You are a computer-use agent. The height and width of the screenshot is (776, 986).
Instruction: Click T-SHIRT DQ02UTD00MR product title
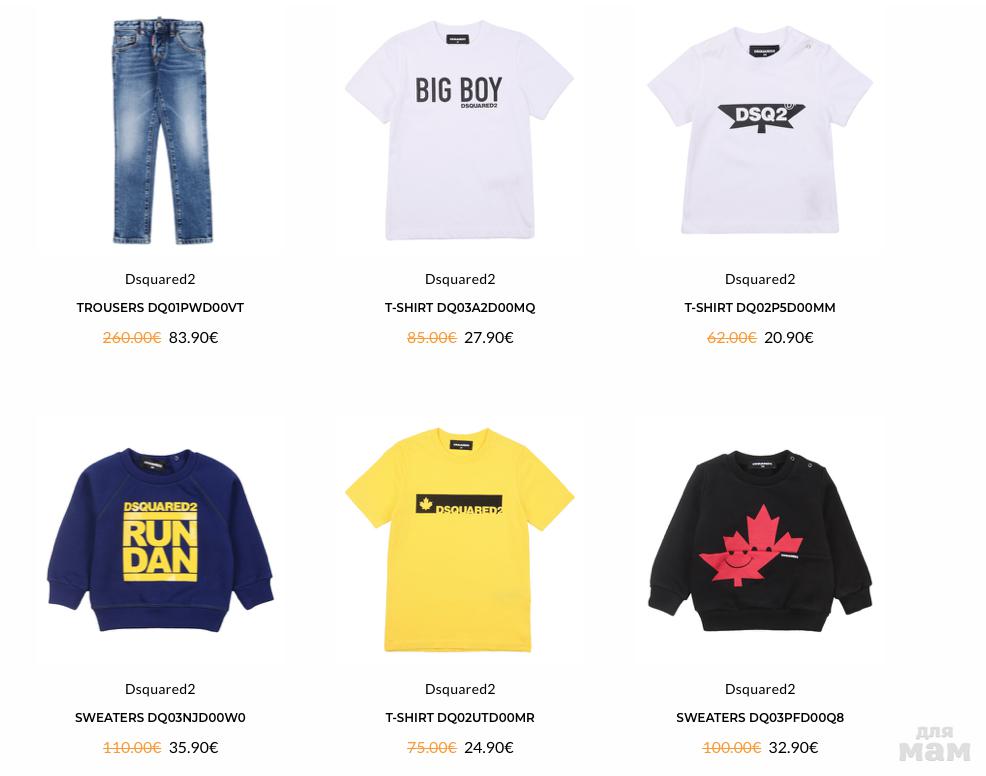click(460, 718)
